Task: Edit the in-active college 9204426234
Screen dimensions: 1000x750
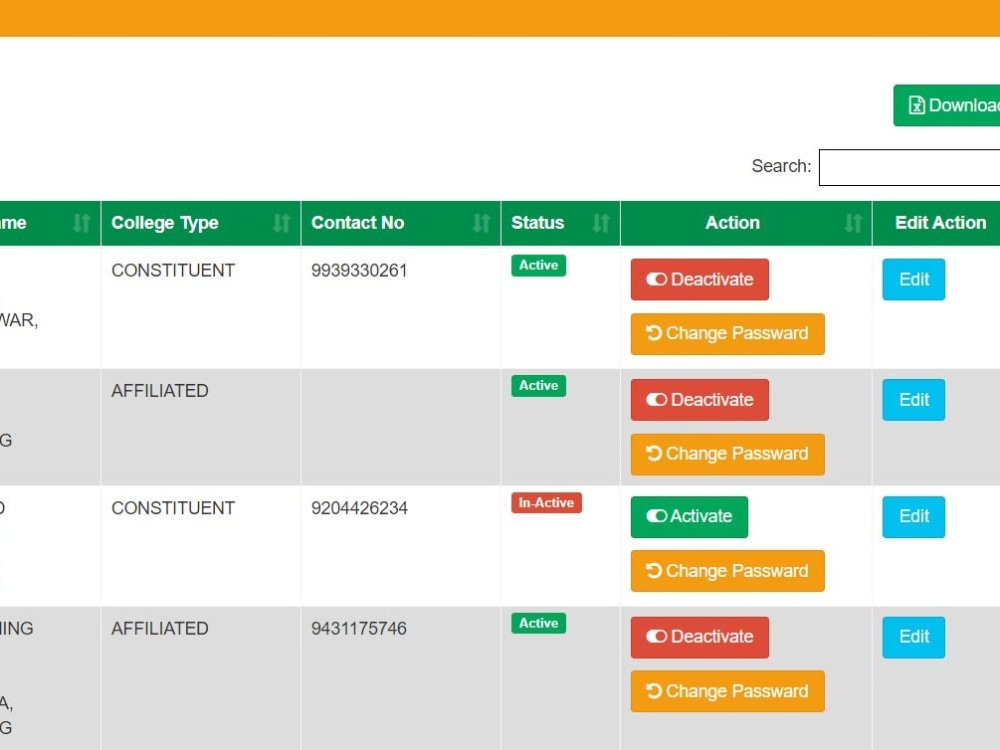Action: point(913,517)
